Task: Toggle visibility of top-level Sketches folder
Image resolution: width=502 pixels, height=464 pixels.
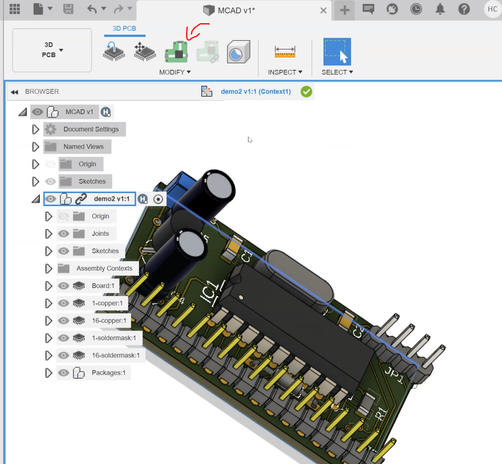Action: pyautogui.click(x=50, y=181)
